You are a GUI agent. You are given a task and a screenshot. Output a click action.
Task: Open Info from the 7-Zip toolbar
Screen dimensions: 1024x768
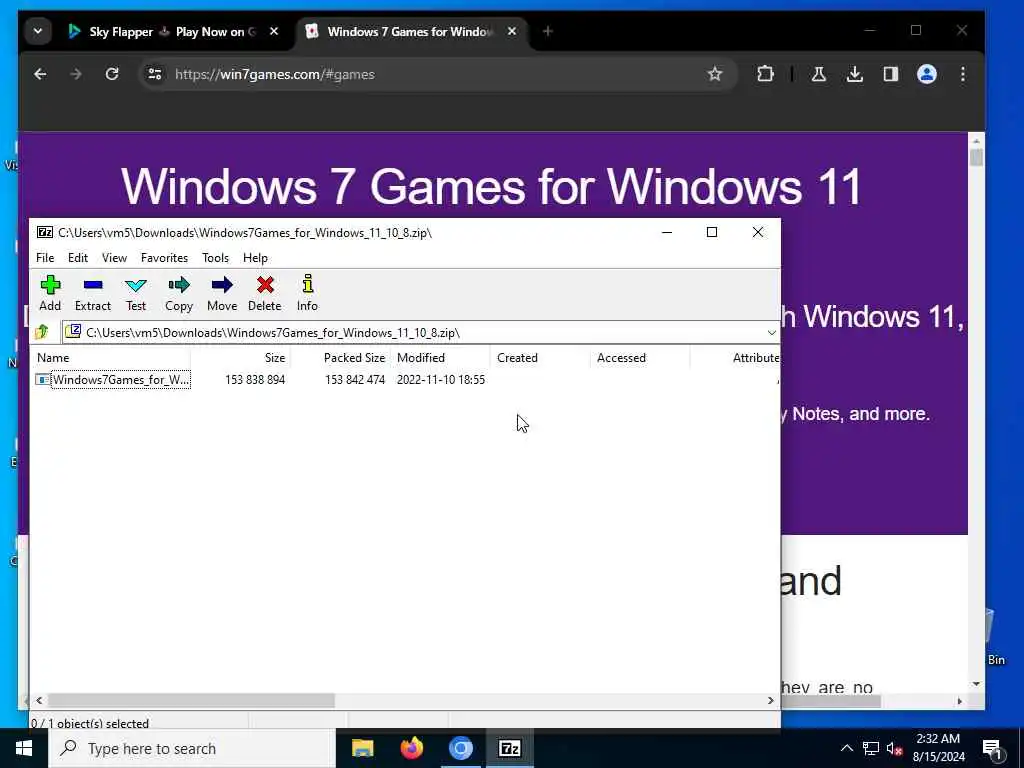pos(307,293)
